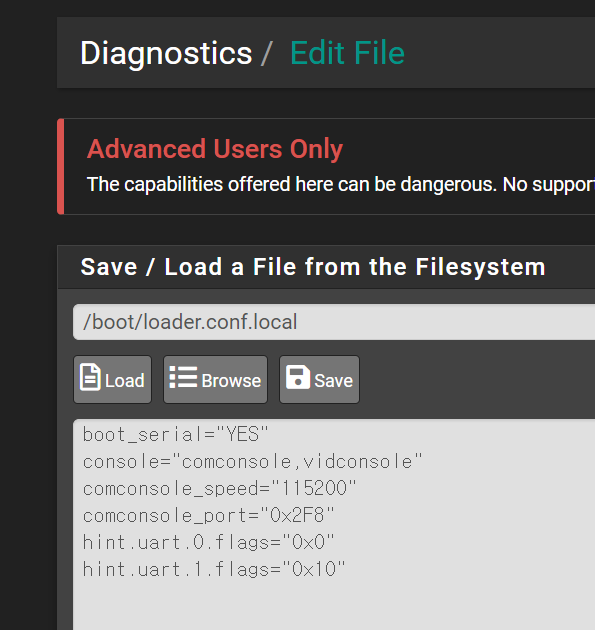Click the document icon on Load button
The height and width of the screenshot is (630, 595).
[90, 377]
